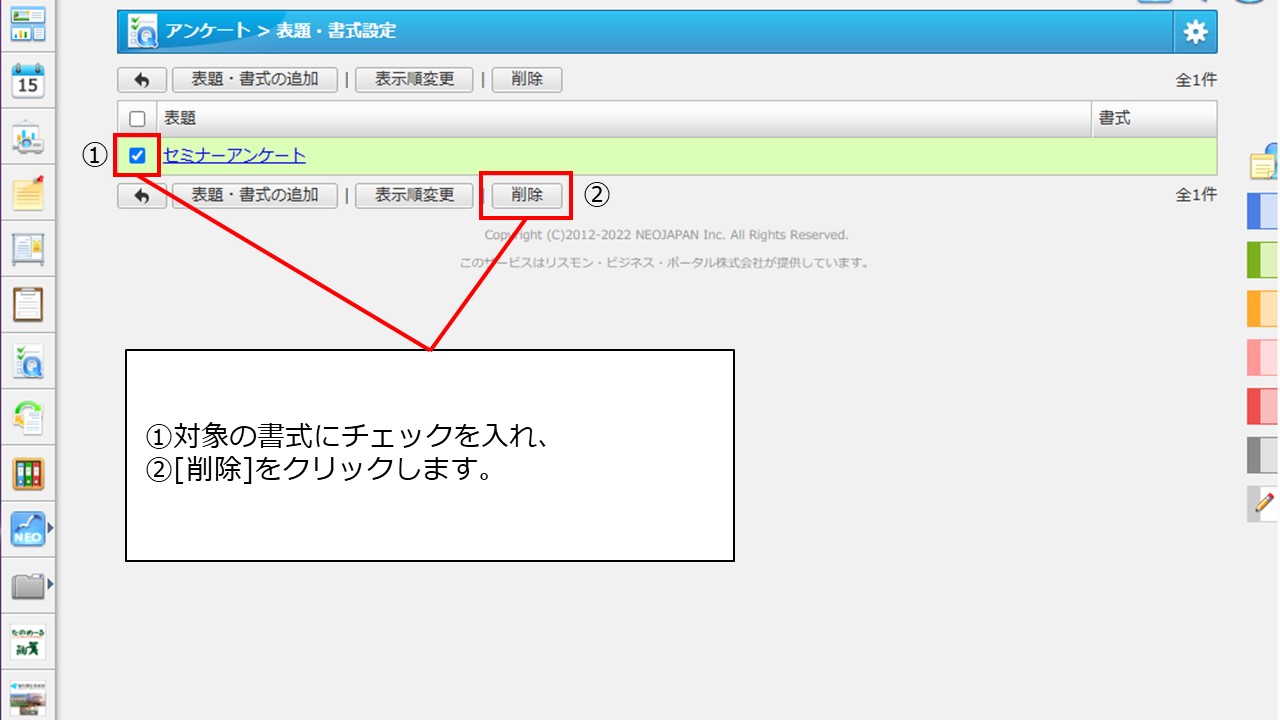This screenshot has height=720, width=1280.
Task: Click the bottom 表題・書式の追加 button
Action: (x=255, y=196)
